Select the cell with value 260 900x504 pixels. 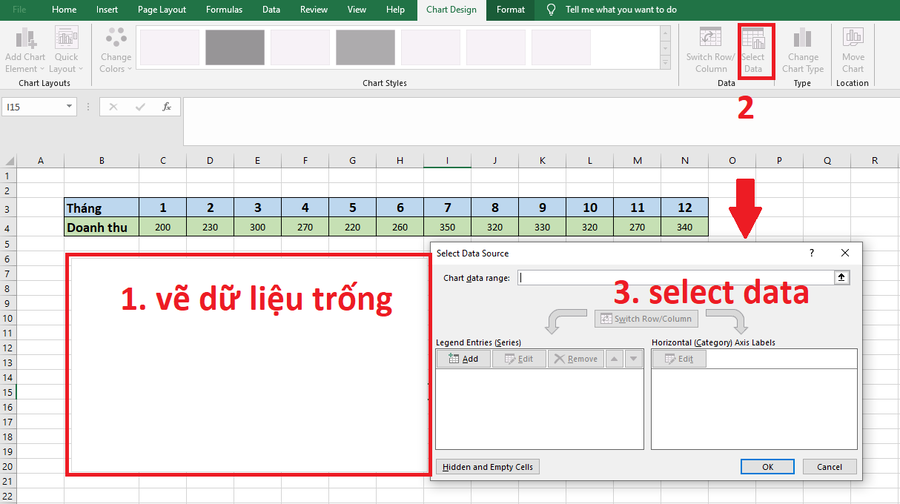[400, 227]
